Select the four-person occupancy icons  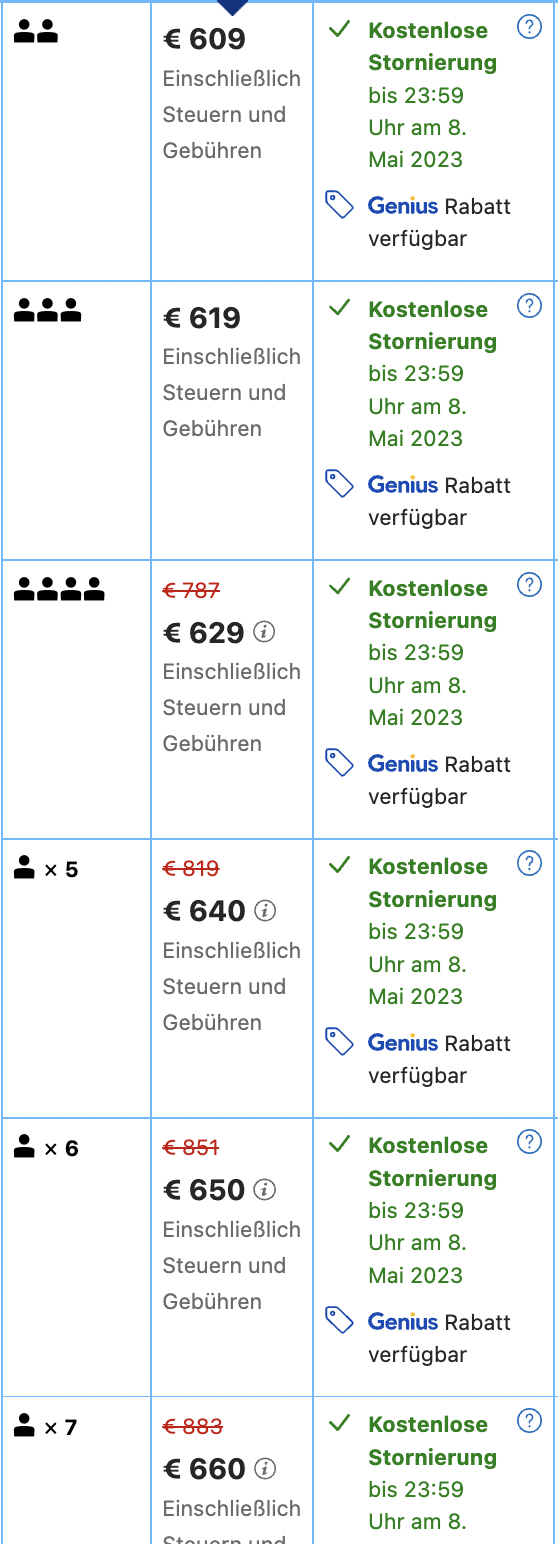59,590
